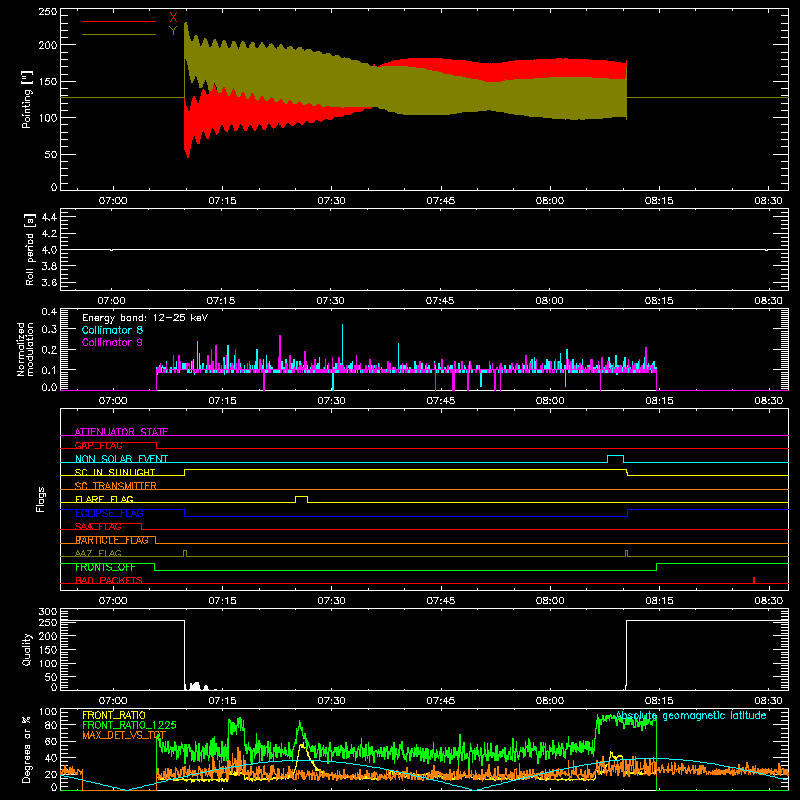Screen dimensions: 800x800
Task: Click the raised NON_SOLAR_EVENT pulse in the Flags panel
Action: coord(615,458)
